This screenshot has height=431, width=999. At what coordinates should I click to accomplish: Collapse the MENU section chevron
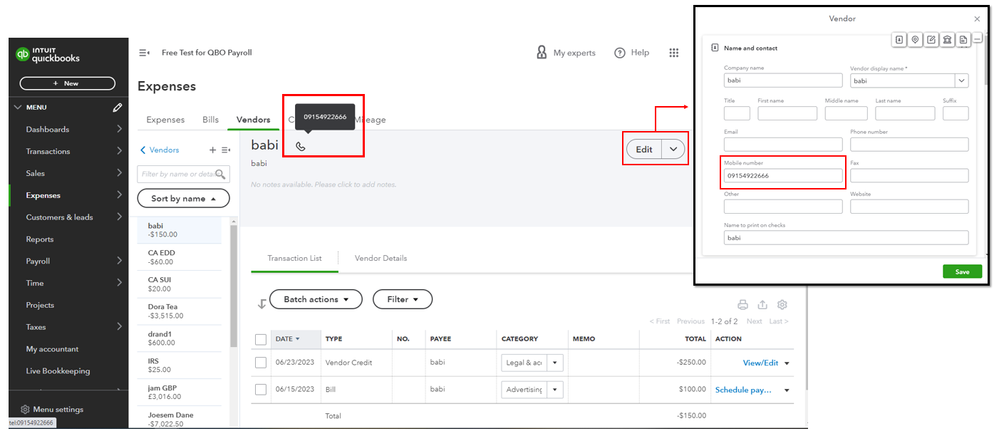click(x=18, y=108)
